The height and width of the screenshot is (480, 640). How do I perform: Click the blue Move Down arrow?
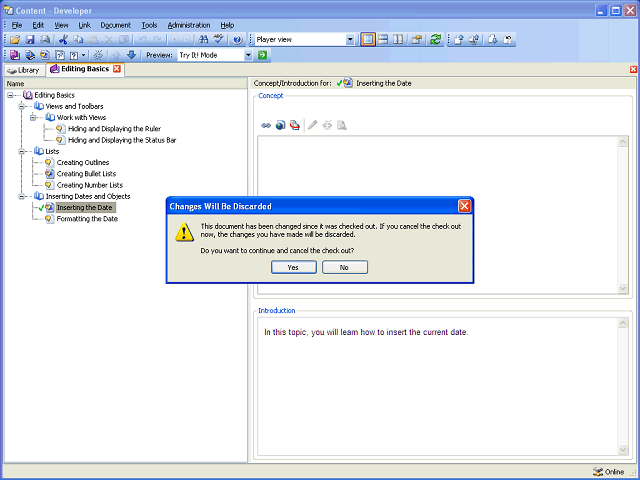[131, 55]
